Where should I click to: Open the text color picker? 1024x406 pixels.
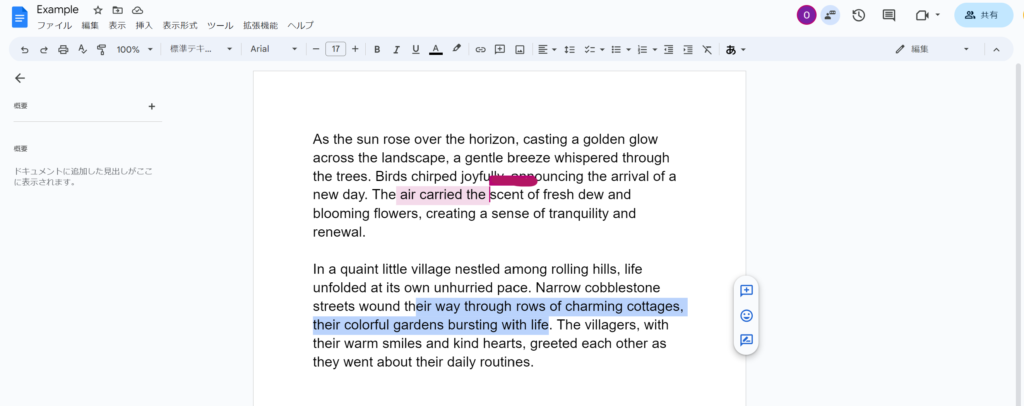point(436,49)
